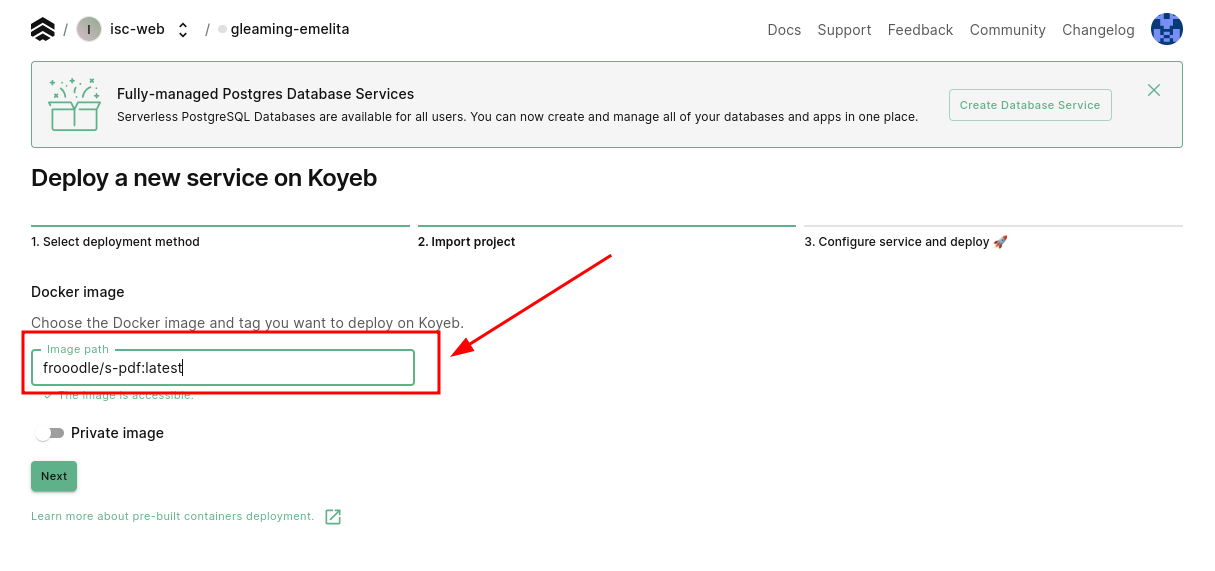Open Learn more about pre-built containers link
Image resolution: width=1215 pixels, height=571 pixels.
[172, 516]
